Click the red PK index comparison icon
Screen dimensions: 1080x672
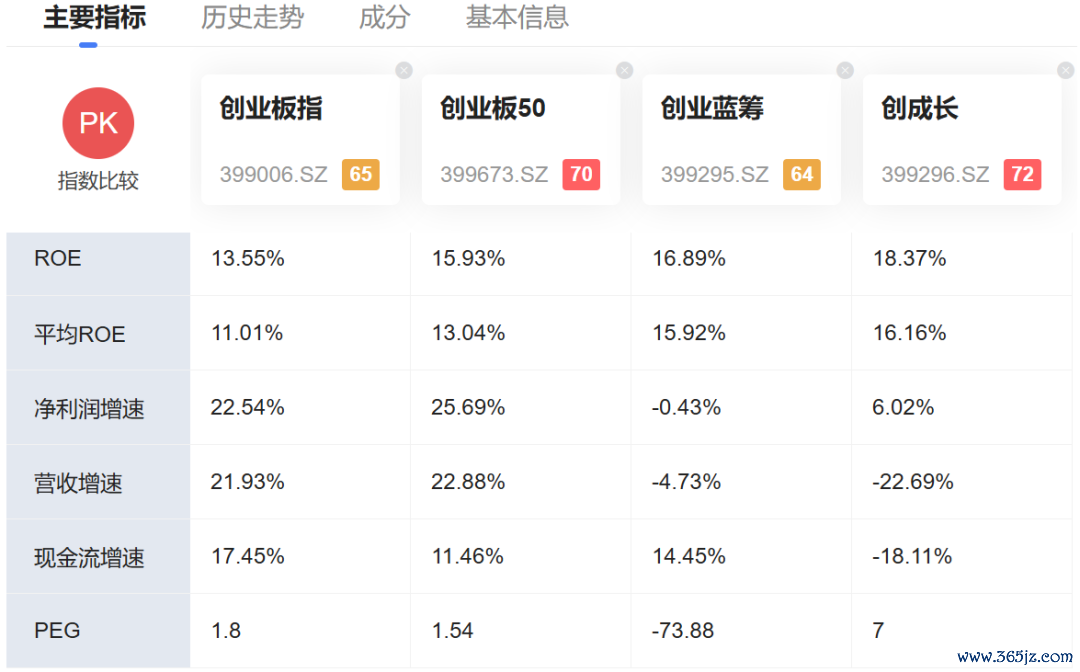[x=98, y=123]
